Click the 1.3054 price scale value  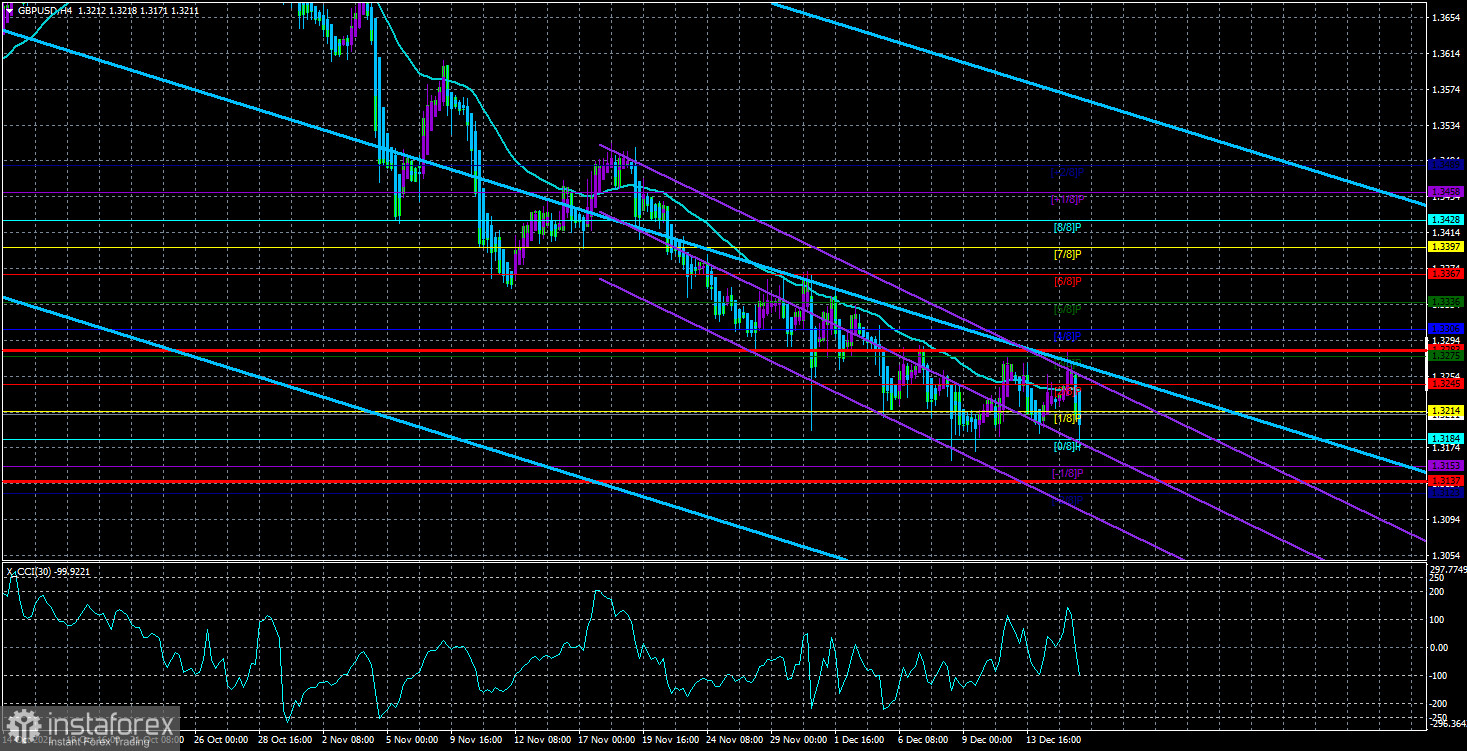[1446, 556]
